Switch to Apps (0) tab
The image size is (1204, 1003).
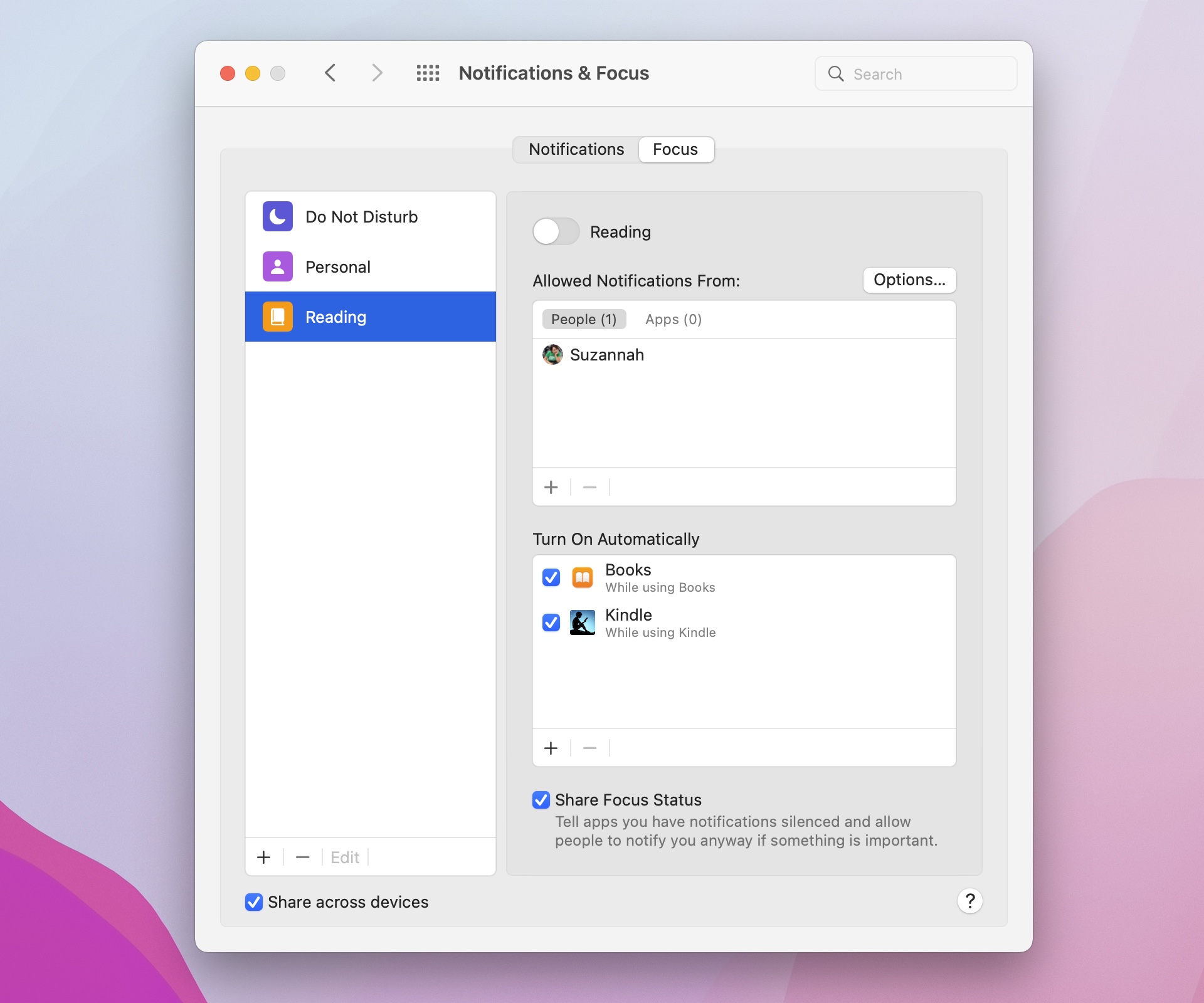click(673, 319)
